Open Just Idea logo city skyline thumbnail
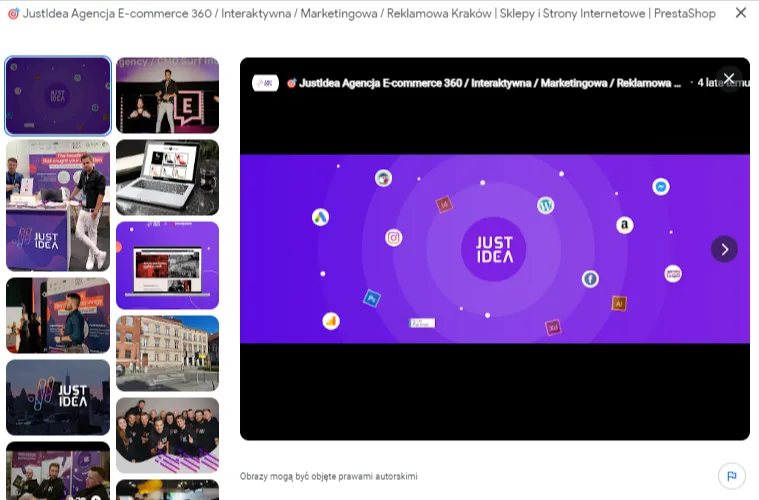Image resolution: width=759 pixels, height=500 pixels. 58,397
